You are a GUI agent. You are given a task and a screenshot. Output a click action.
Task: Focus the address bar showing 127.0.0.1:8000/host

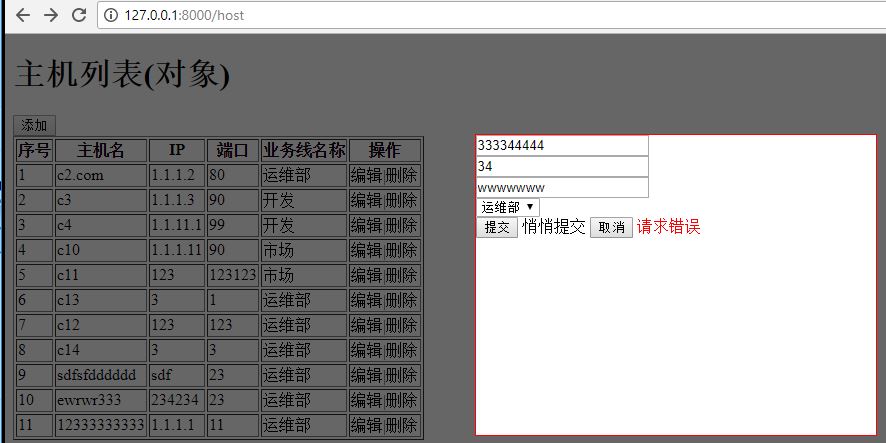492,15
